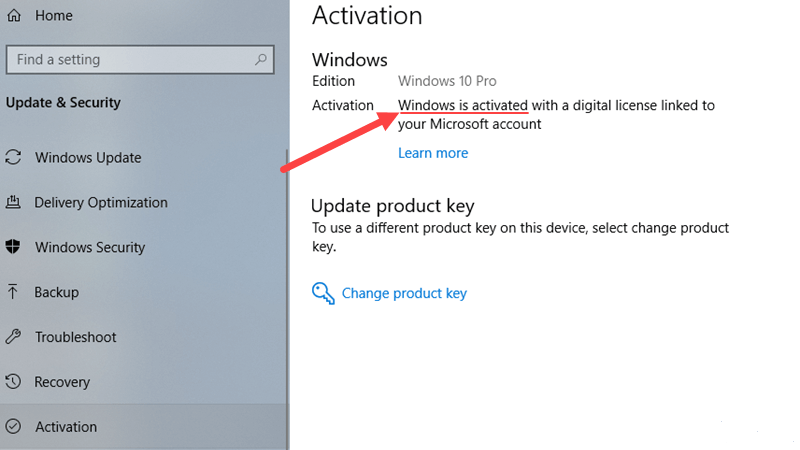Image resolution: width=800 pixels, height=450 pixels.
Task: Click the Backup up-arrow icon
Action: pyautogui.click(x=13, y=292)
